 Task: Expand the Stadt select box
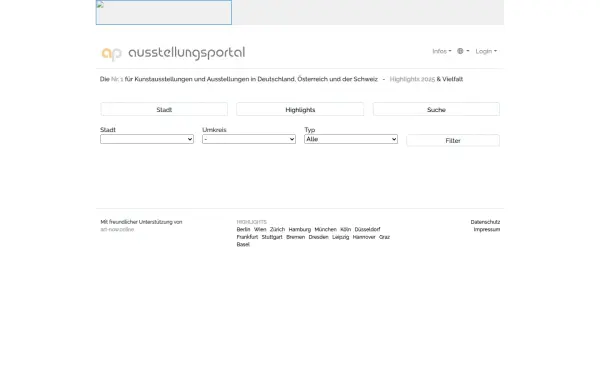147,139
